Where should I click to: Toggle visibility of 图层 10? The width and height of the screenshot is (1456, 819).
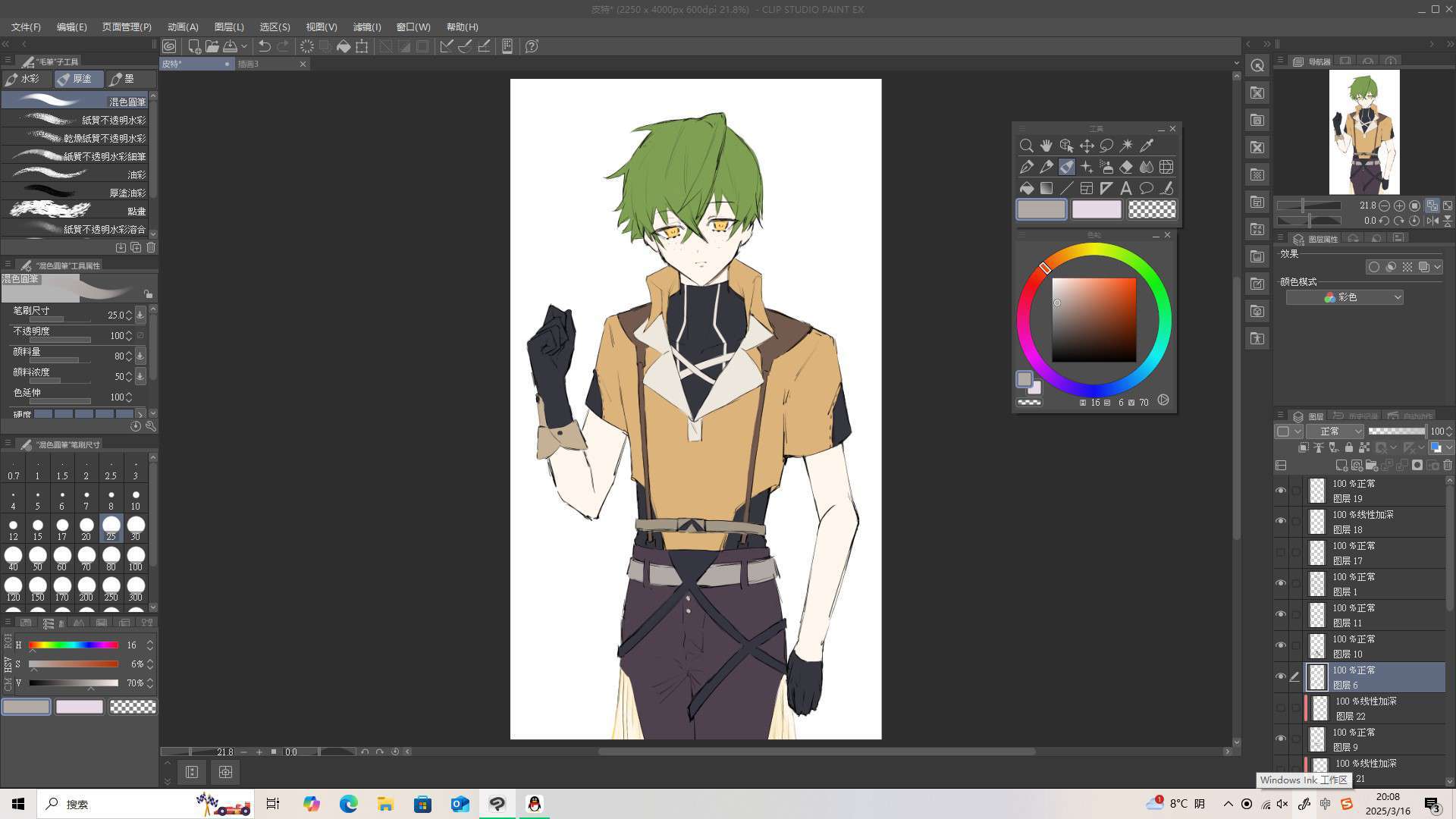point(1281,645)
